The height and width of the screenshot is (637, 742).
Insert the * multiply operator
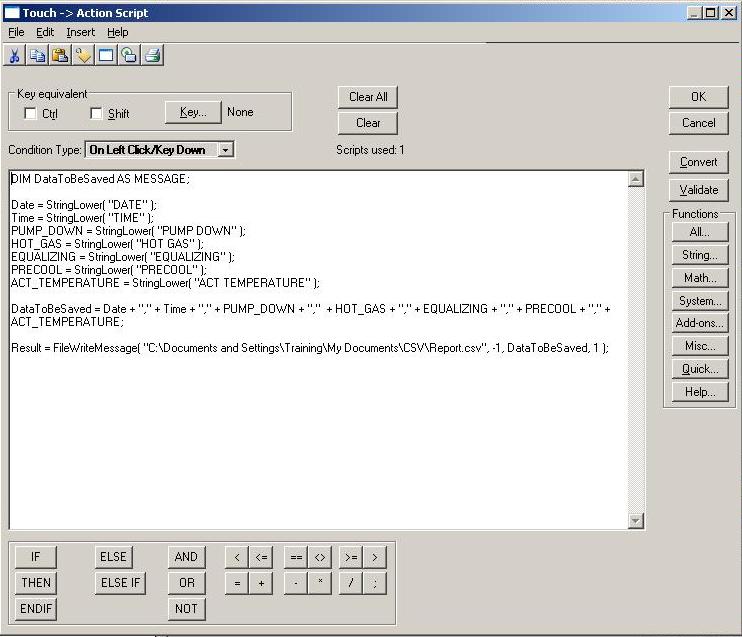(x=320, y=583)
